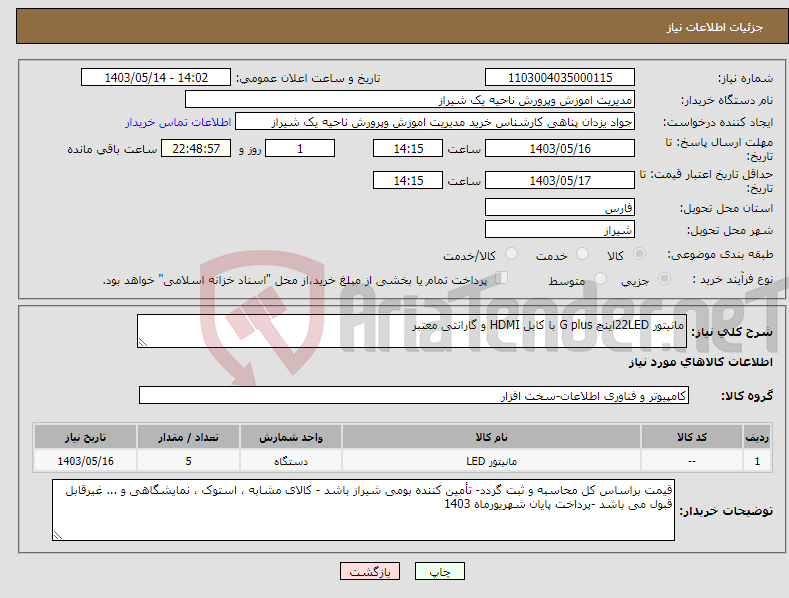The width and height of the screenshot is (789, 598).
Task: Click the response deadline date 1403/05/16 field
Action: (560, 148)
